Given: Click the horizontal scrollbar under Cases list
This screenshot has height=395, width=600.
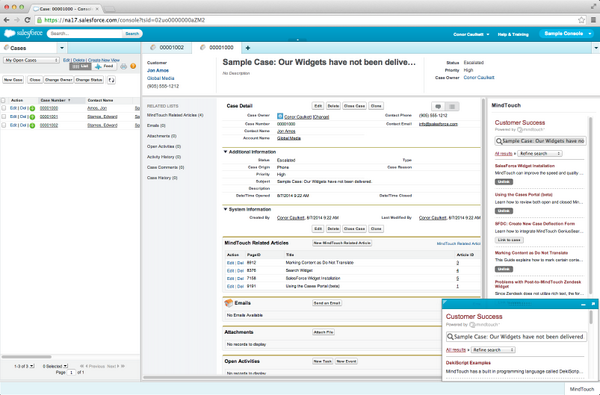Looking at the screenshot, I should (27, 357).
